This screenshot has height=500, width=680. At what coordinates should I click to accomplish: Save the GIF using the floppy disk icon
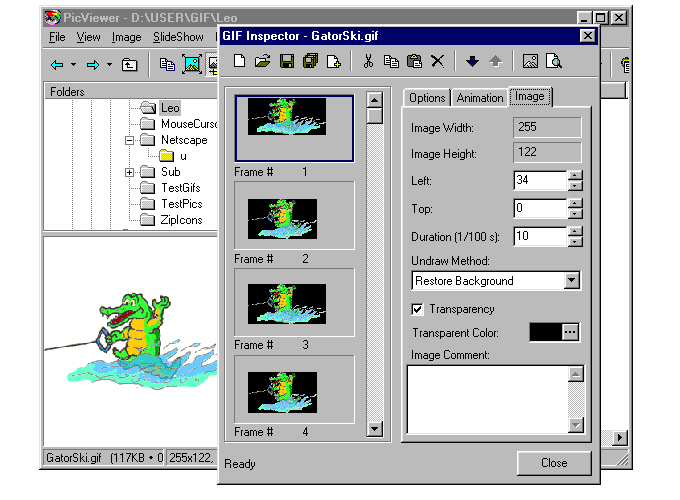tap(287, 61)
